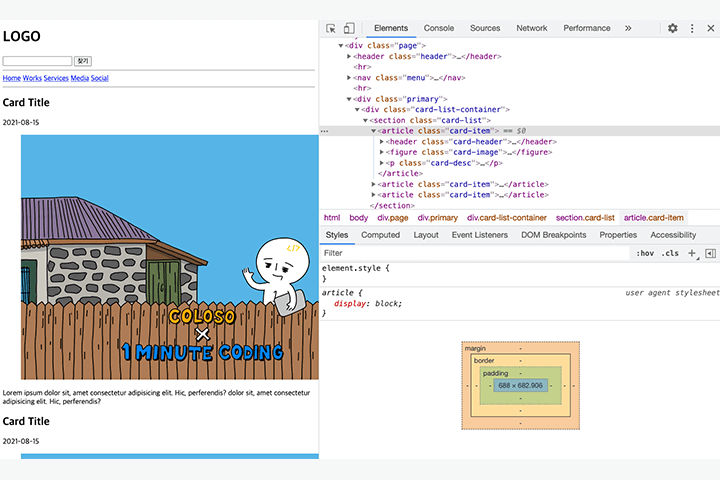The image size is (720, 480).
Task: Select div.page in the breadcrumb
Action: pos(393,218)
